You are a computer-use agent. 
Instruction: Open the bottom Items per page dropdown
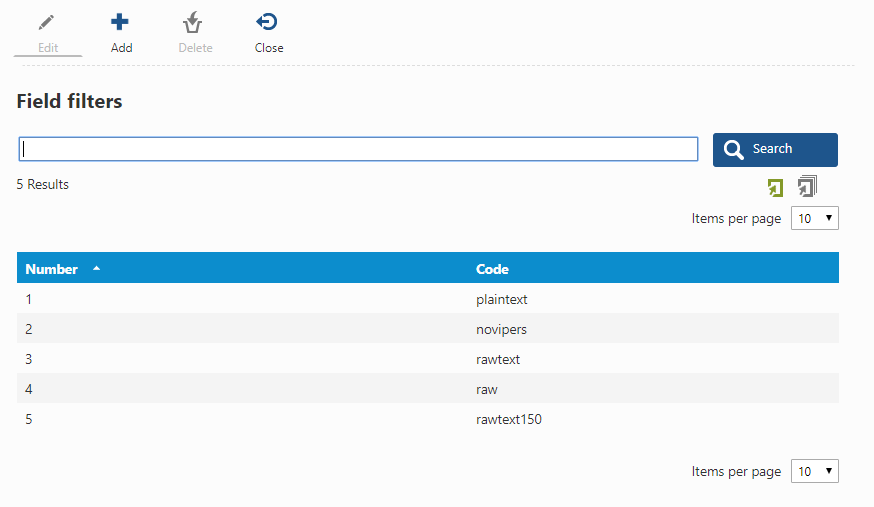[x=814, y=471]
